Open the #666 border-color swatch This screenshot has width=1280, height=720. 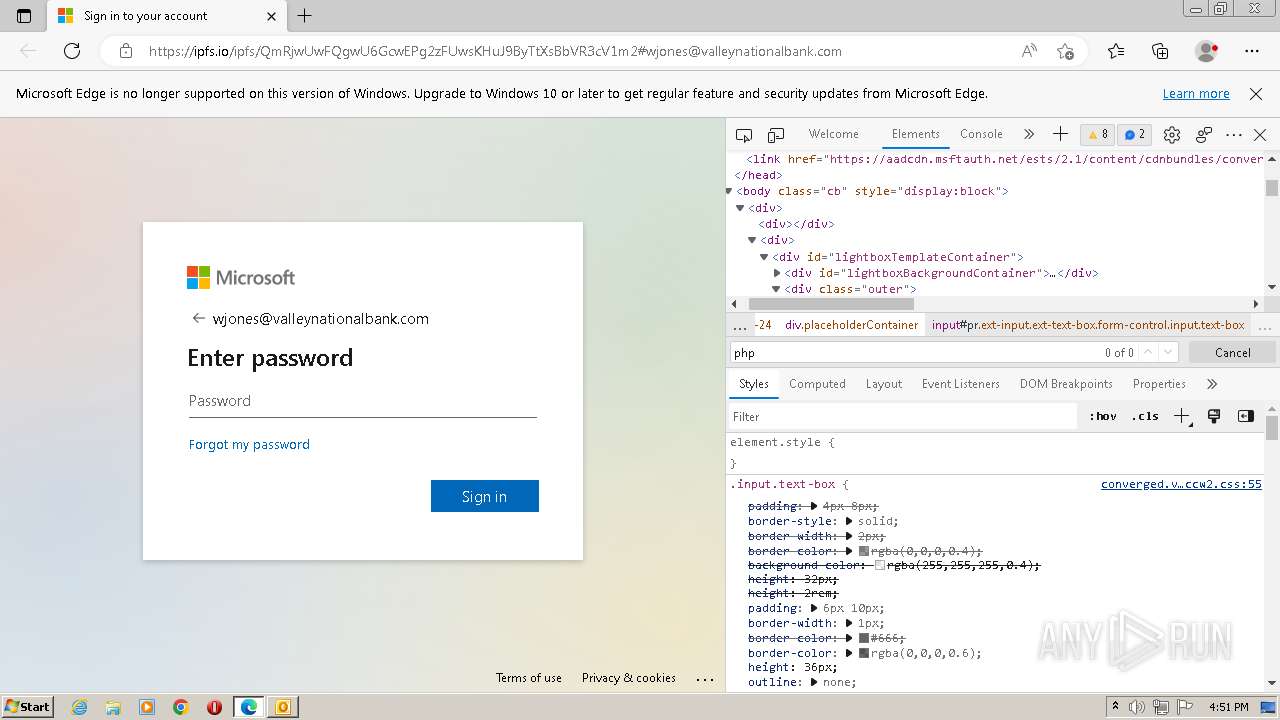coord(864,638)
